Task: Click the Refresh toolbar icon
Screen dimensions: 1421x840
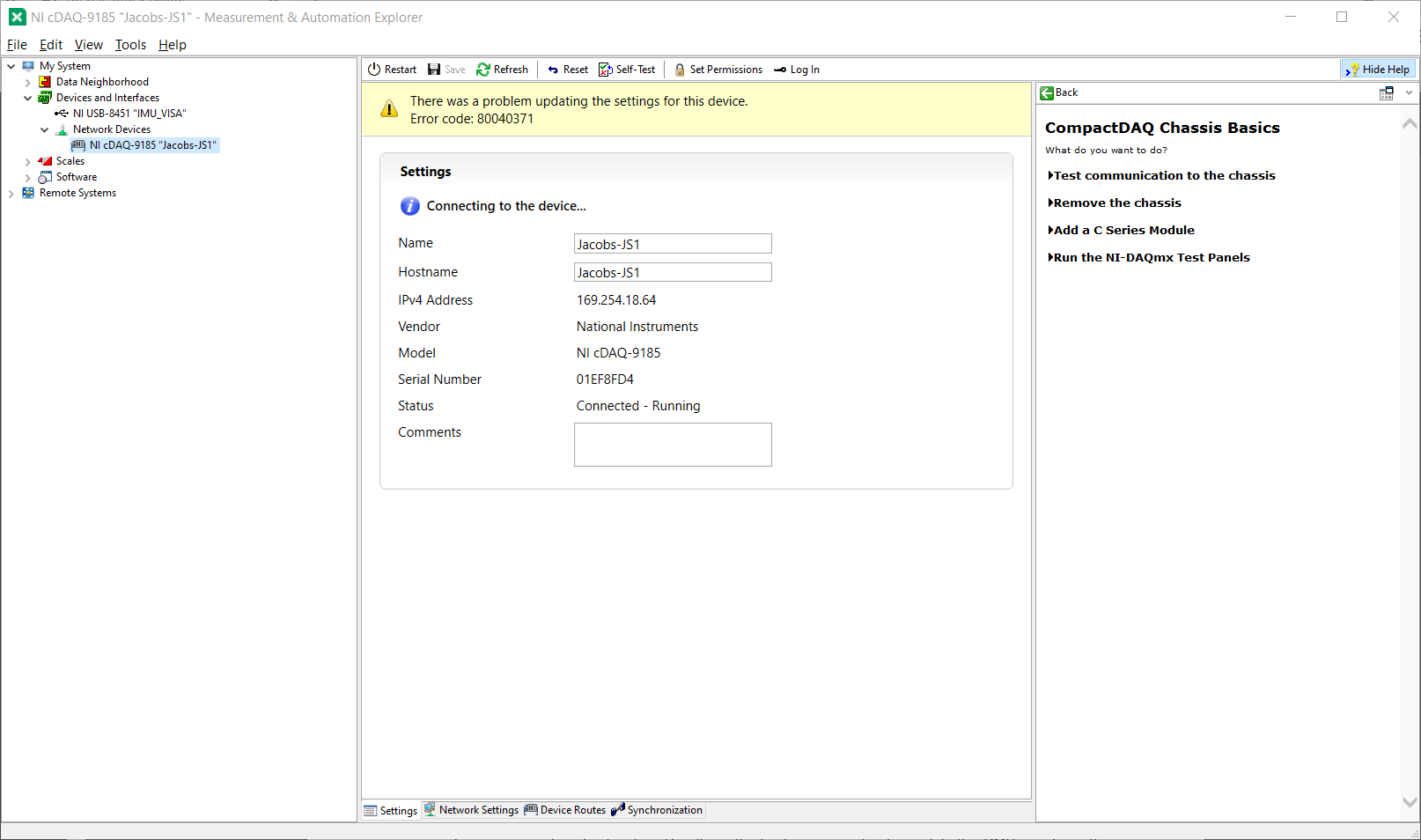Action: click(x=483, y=70)
